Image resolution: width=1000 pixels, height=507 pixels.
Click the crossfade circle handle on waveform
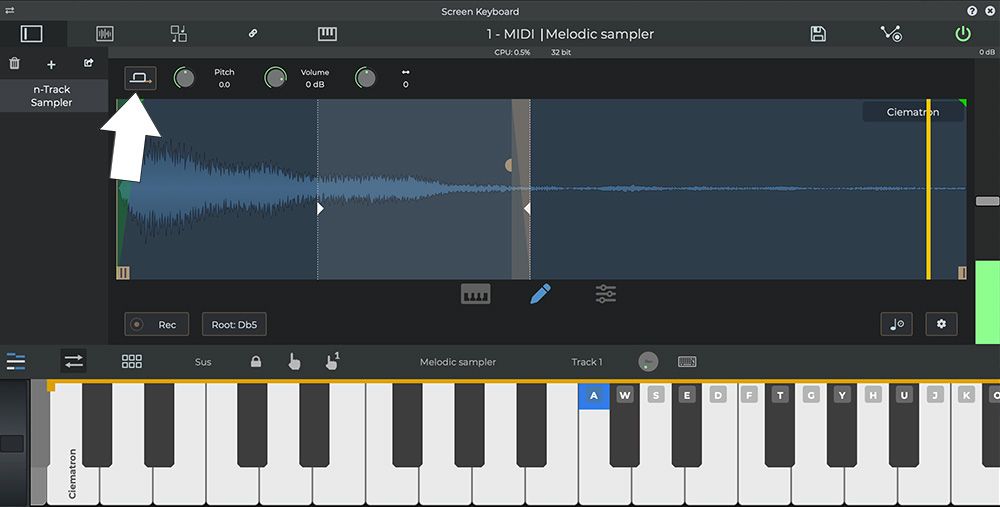(x=509, y=166)
